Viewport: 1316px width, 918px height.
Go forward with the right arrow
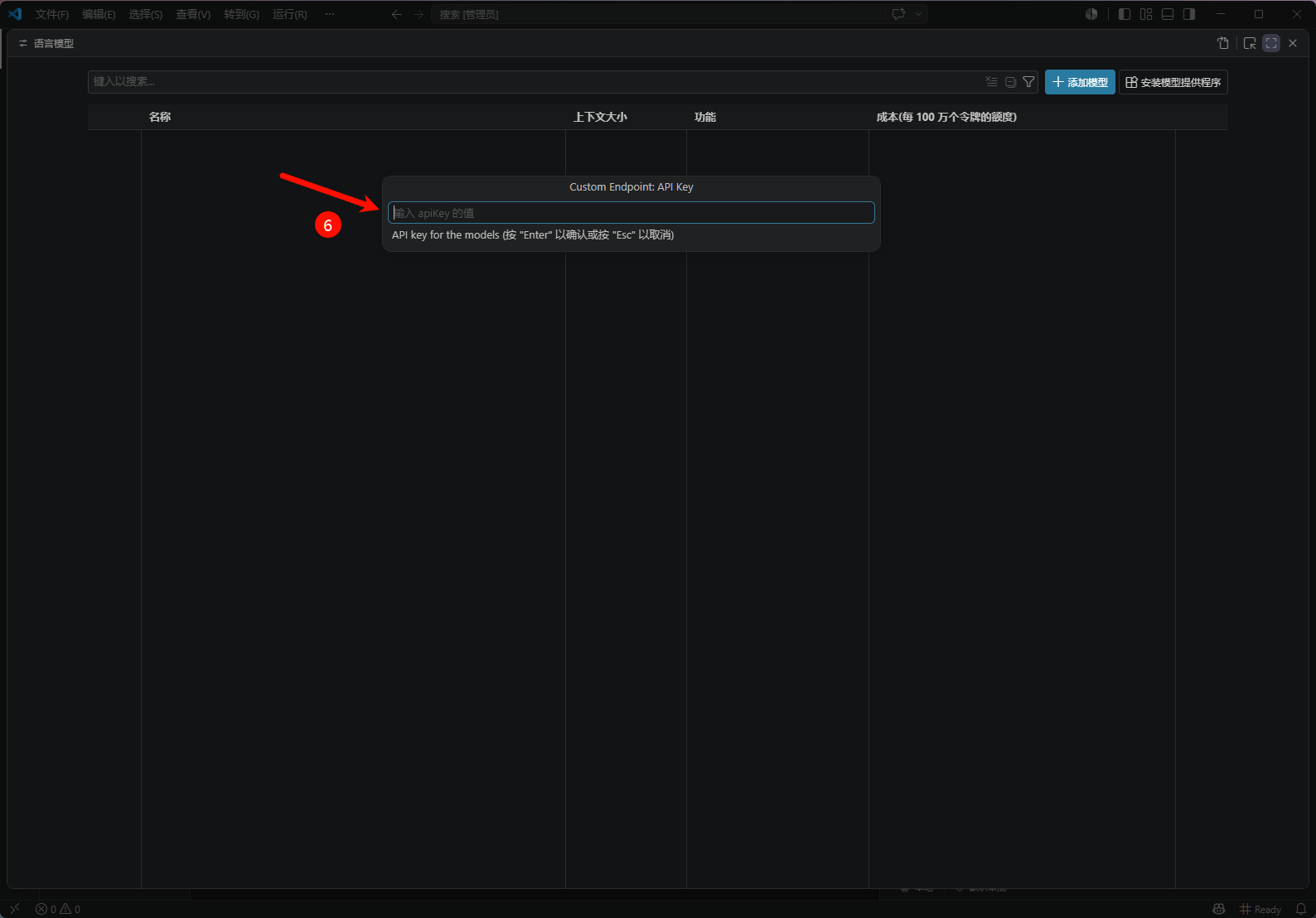[x=419, y=14]
